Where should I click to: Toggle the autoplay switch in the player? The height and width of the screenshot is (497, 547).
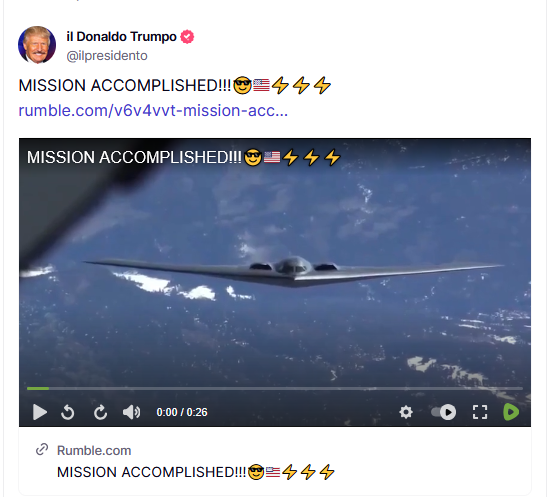443,412
